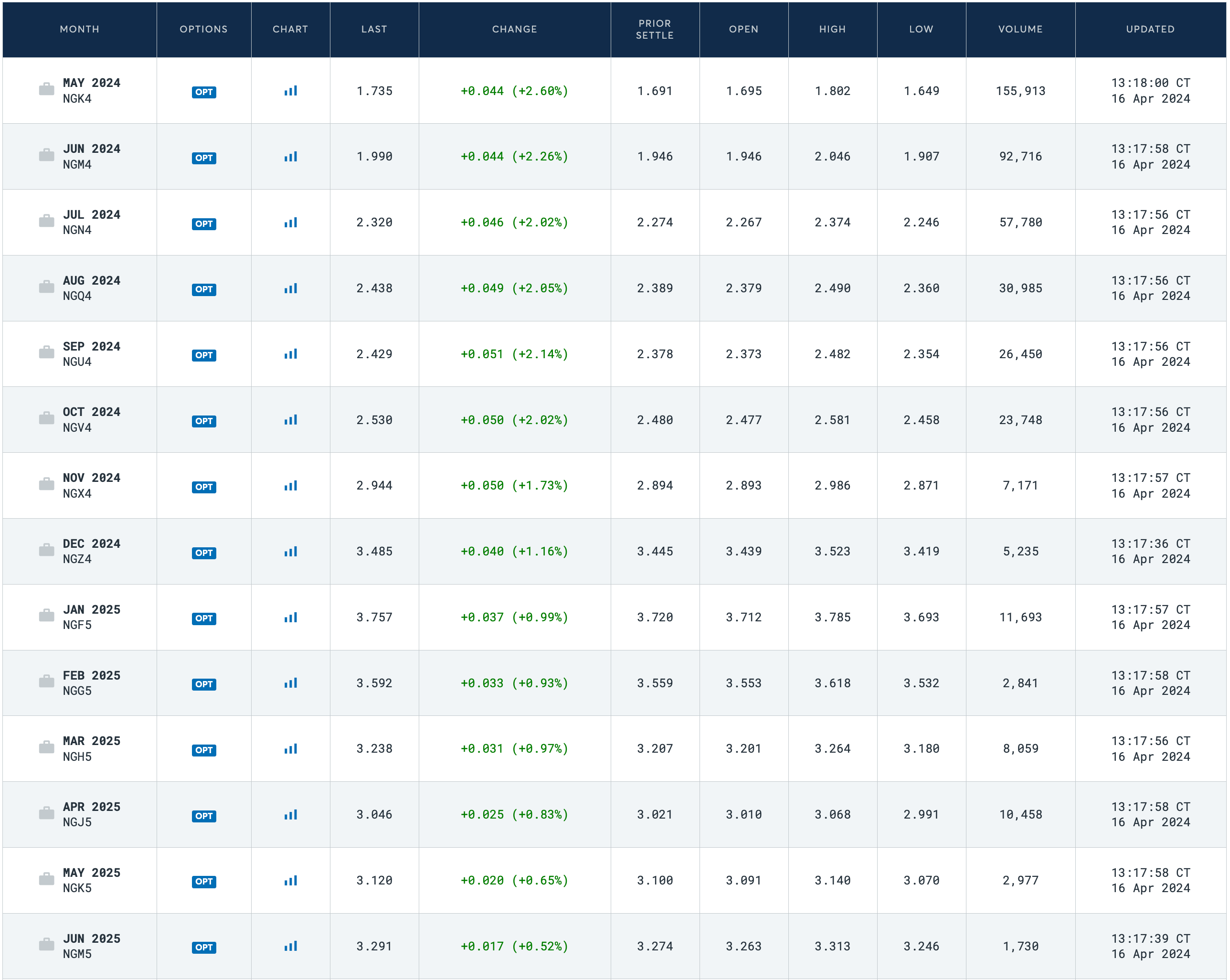Open the chart icon for JUN 2024 NGM4
The height and width of the screenshot is (980, 1230).
tap(290, 156)
